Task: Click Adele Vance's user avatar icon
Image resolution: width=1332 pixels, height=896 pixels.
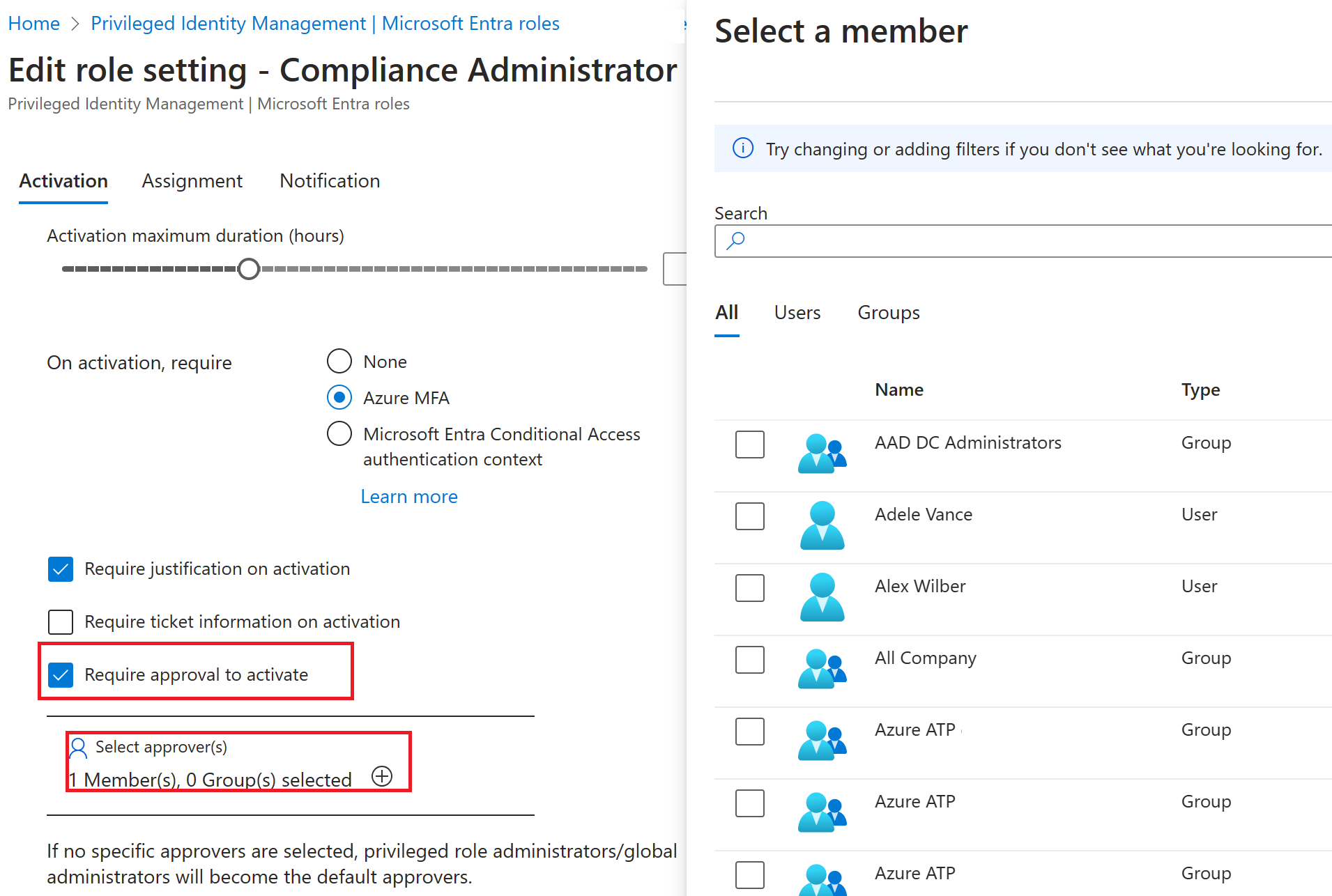Action: click(x=822, y=525)
